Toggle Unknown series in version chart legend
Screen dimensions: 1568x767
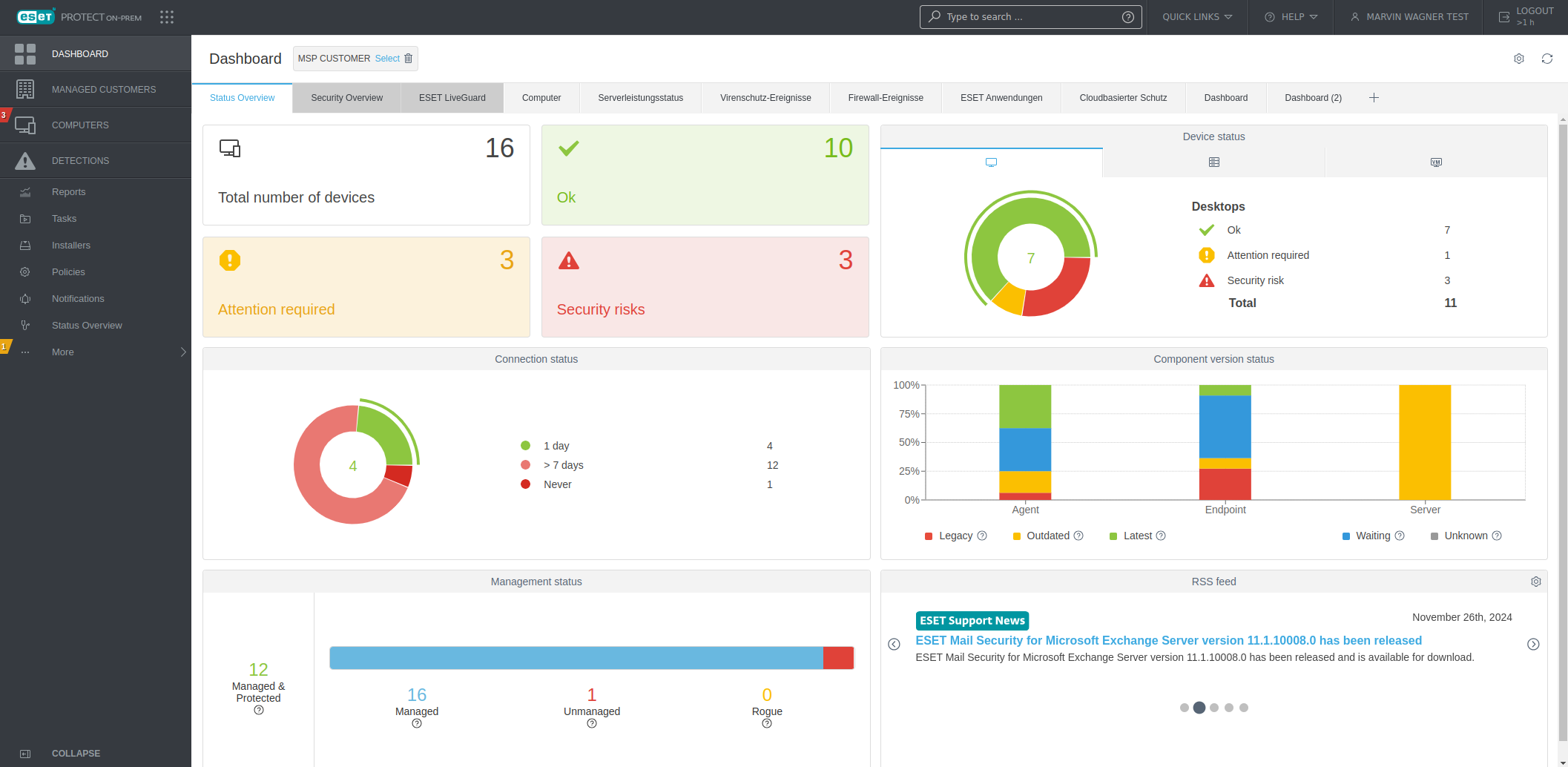1459,536
